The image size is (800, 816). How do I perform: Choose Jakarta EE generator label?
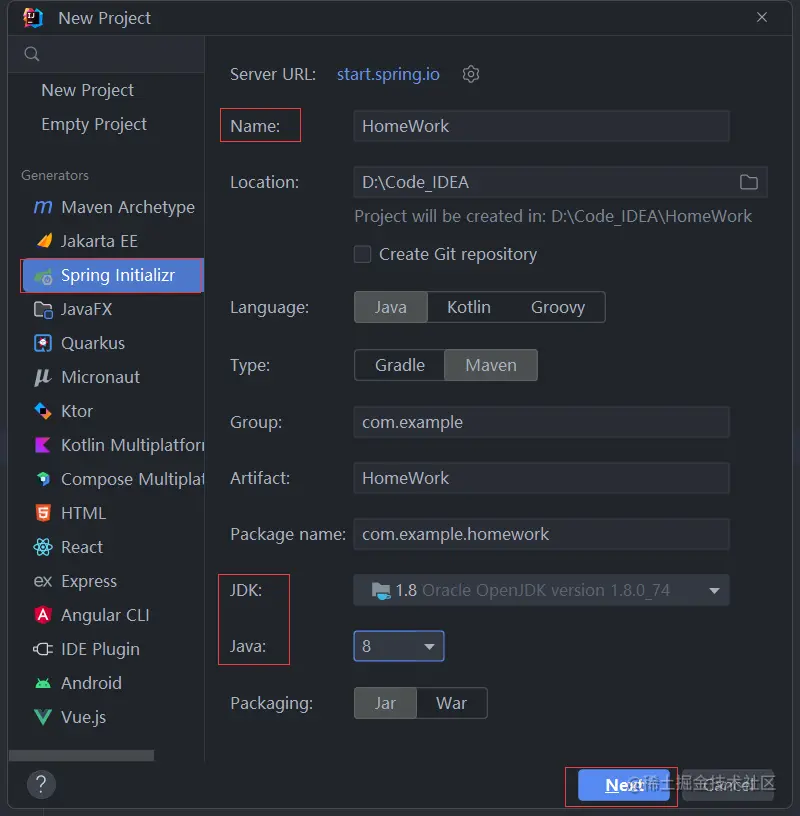pos(99,241)
